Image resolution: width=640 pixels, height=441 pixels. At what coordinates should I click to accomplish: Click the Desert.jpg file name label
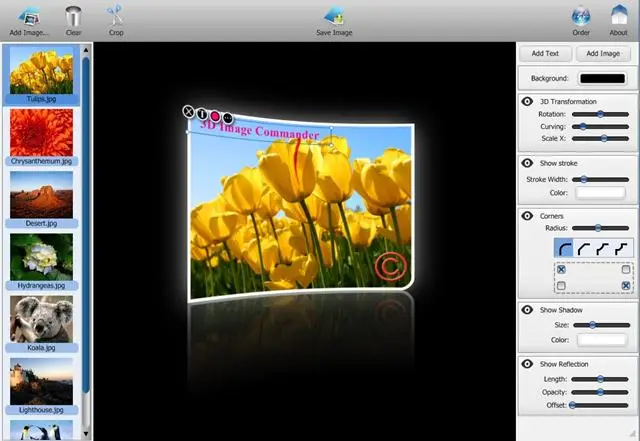(41, 223)
